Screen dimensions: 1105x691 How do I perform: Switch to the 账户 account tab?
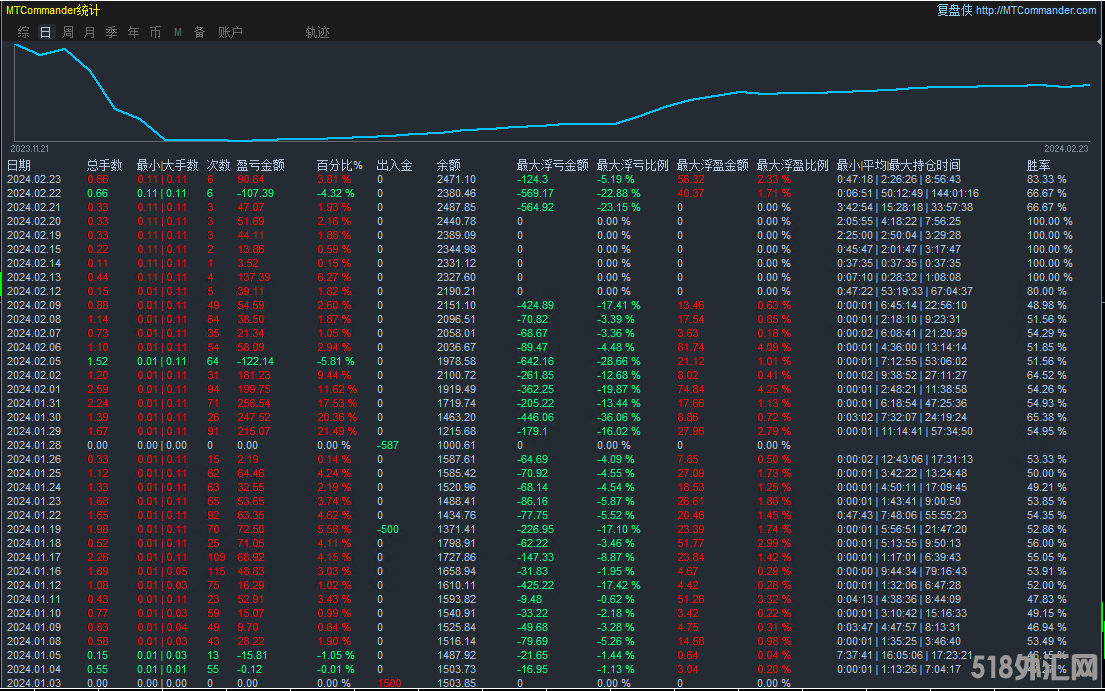point(230,32)
